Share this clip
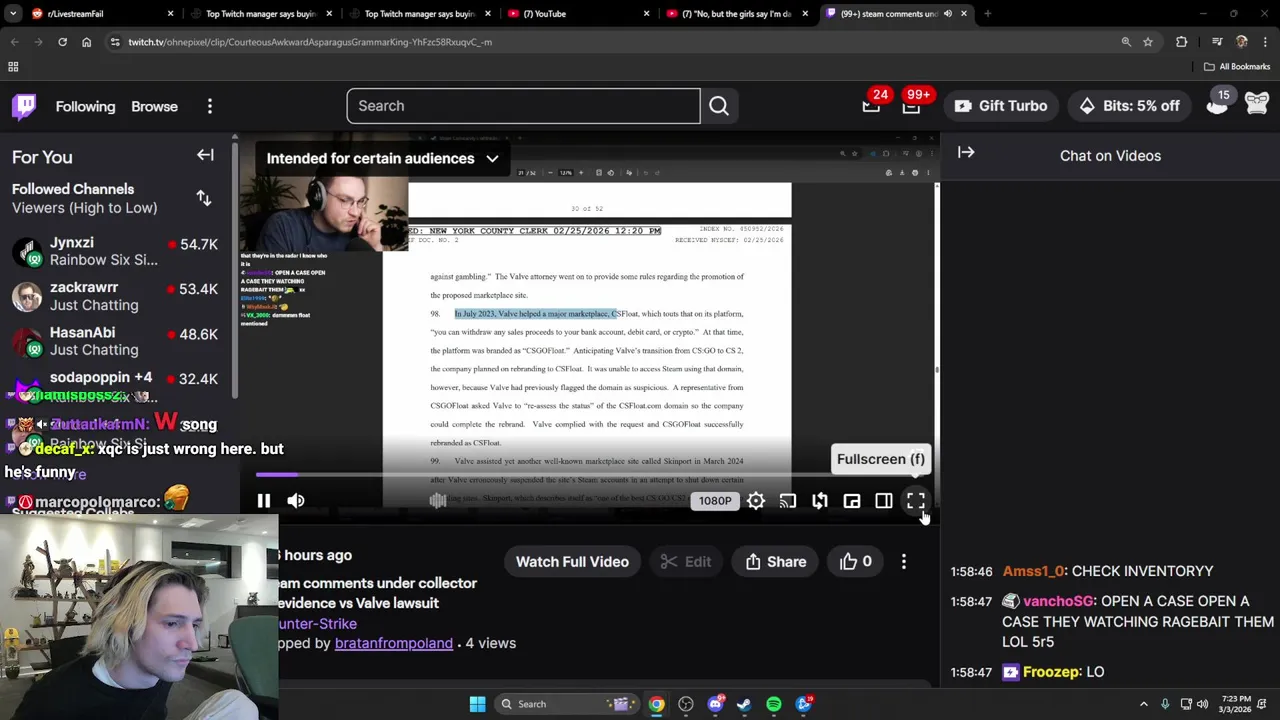Screen dimensions: 1280x720 (775, 562)
